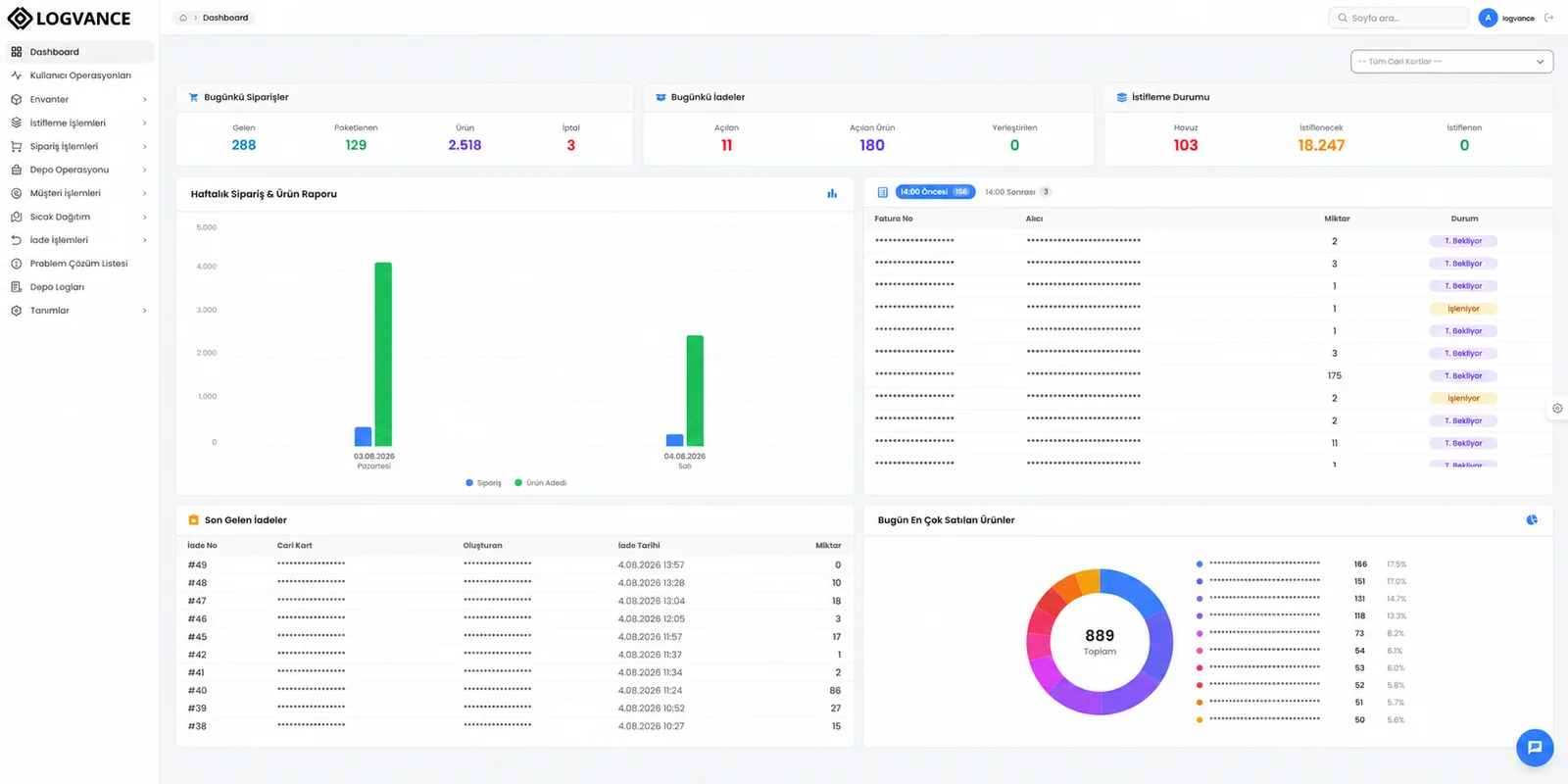This screenshot has width=1568, height=784.
Task: Click the İstifleme İşlemleri layers icon
Action: (x=16, y=122)
